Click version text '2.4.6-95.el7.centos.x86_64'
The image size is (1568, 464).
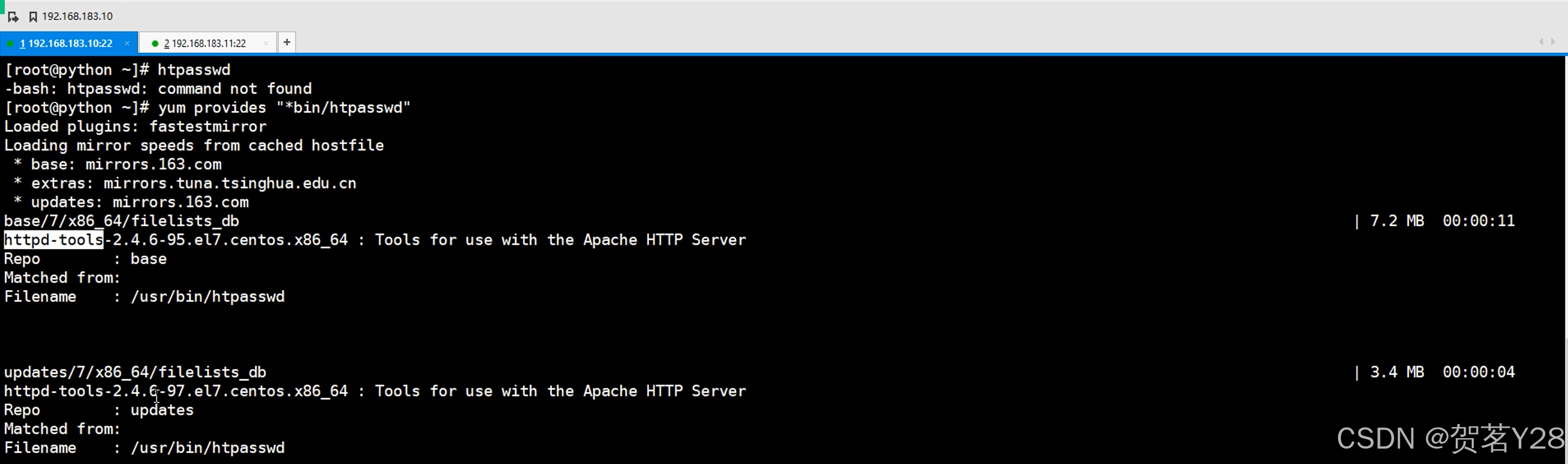(x=230, y=240)
